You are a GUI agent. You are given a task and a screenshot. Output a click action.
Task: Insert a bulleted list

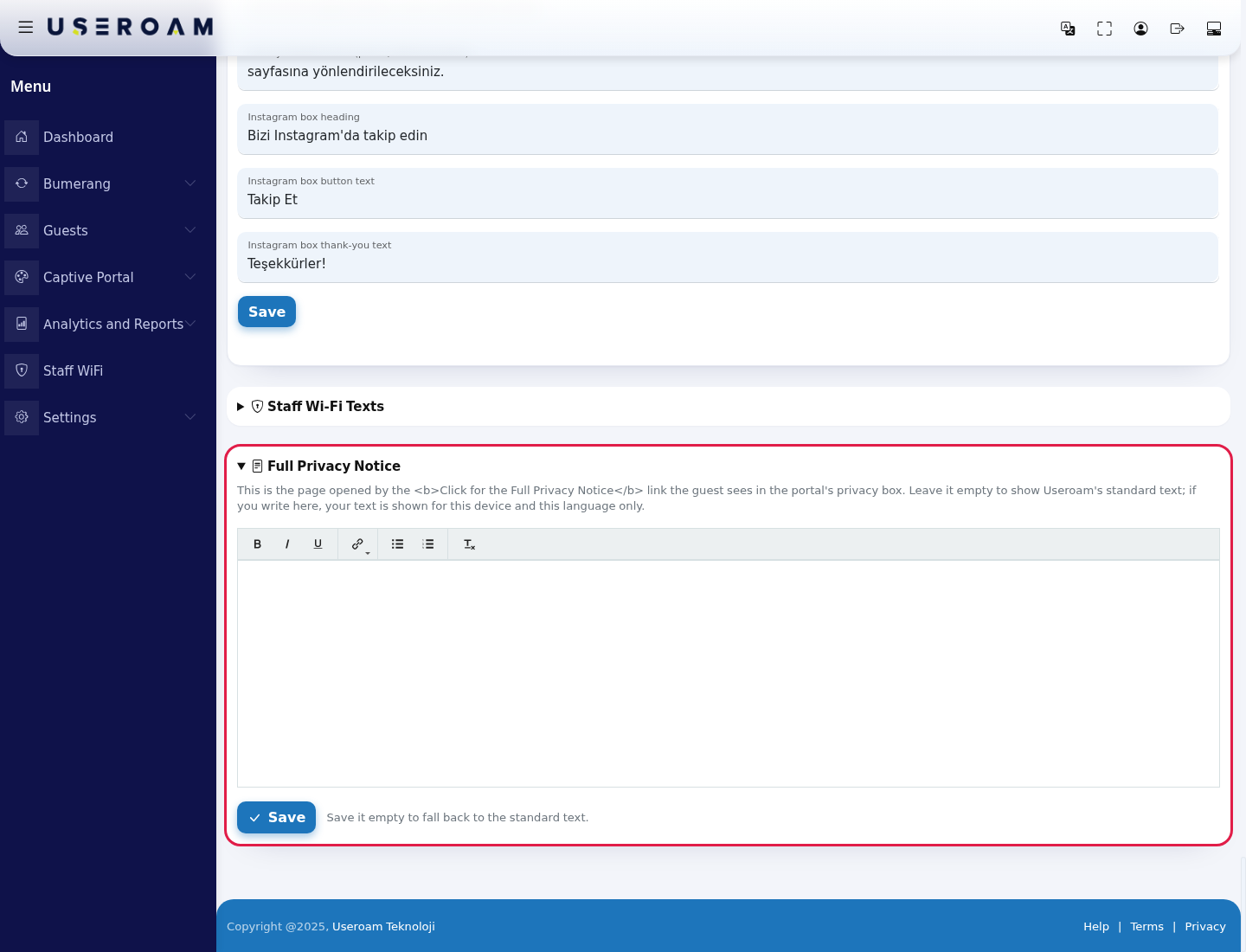tap(397, 544)
